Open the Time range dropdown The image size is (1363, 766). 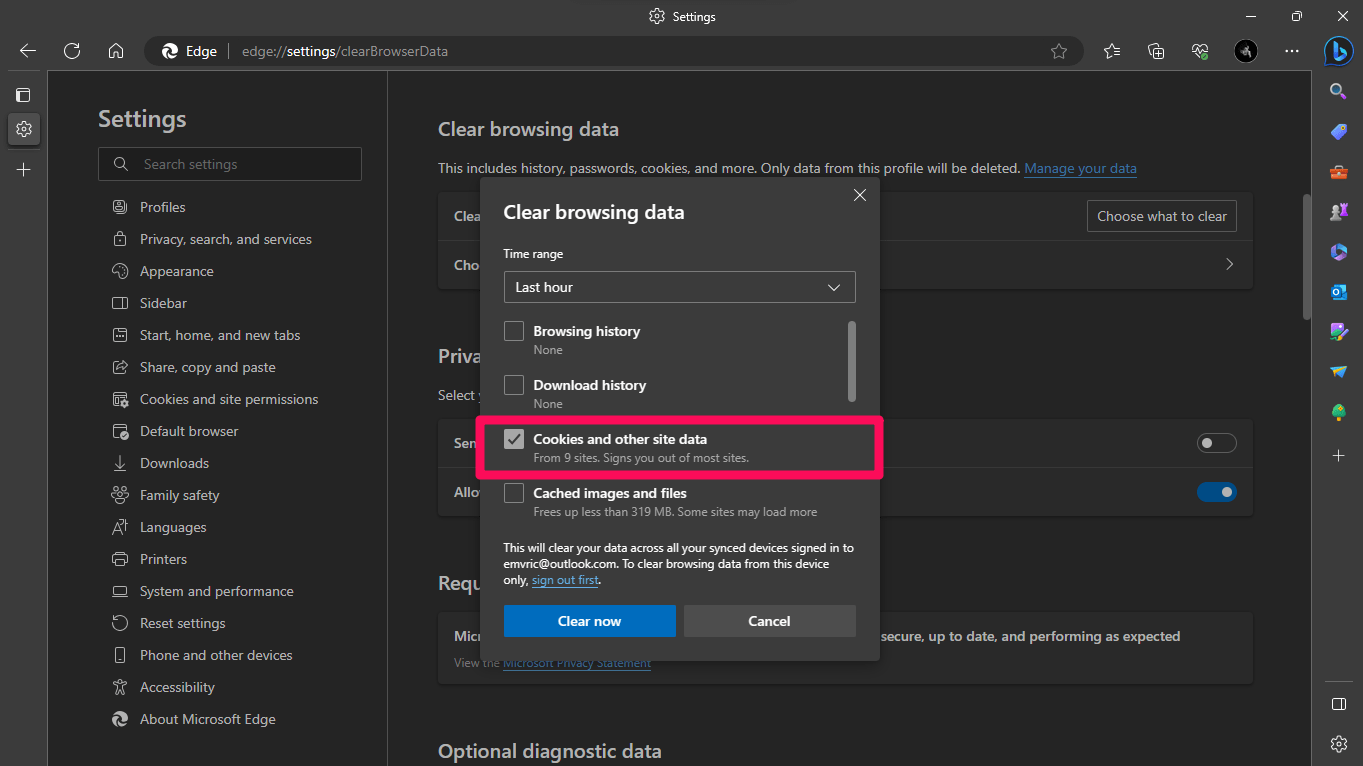pyautogui.click(x=679, y=287)
